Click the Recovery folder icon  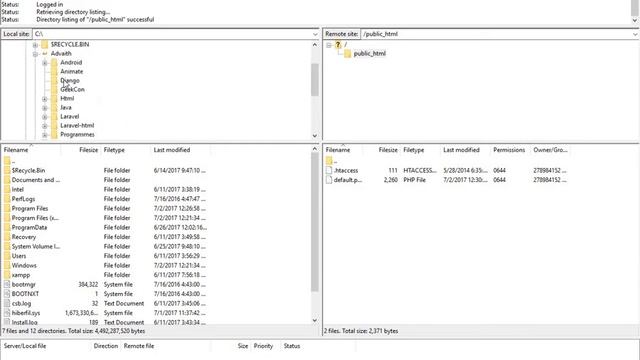pyautogui.click(x=7, y=237)
